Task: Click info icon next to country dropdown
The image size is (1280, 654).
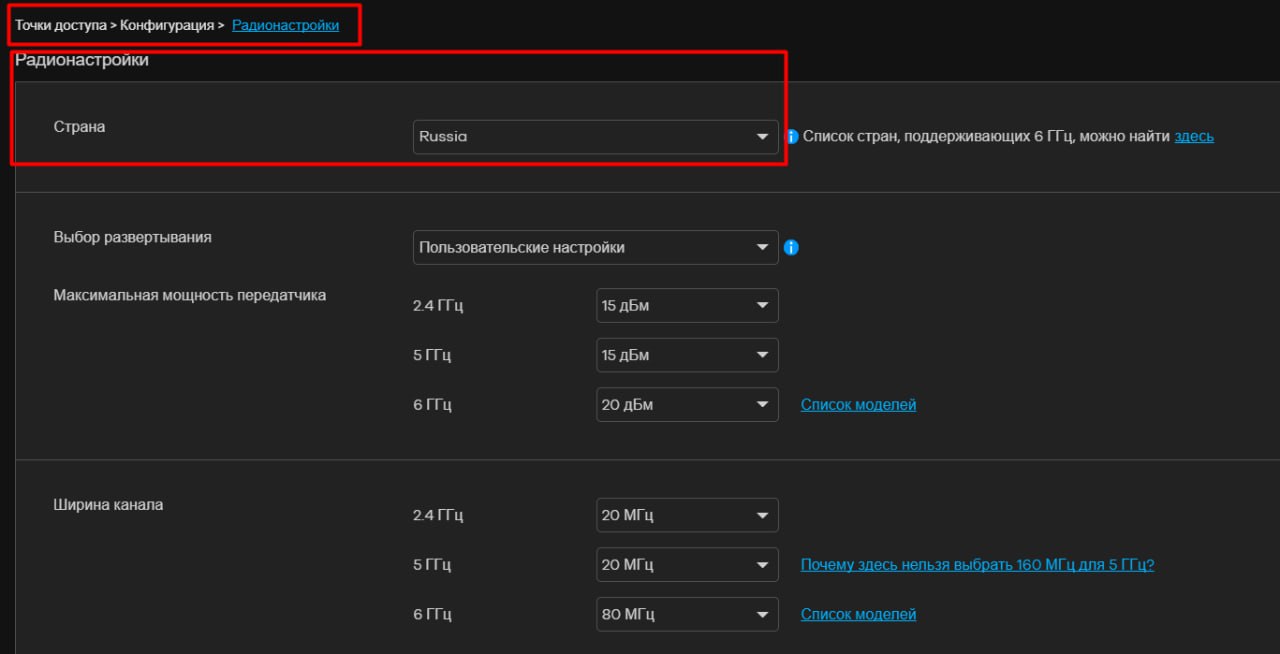Action: tap(792, 137)
